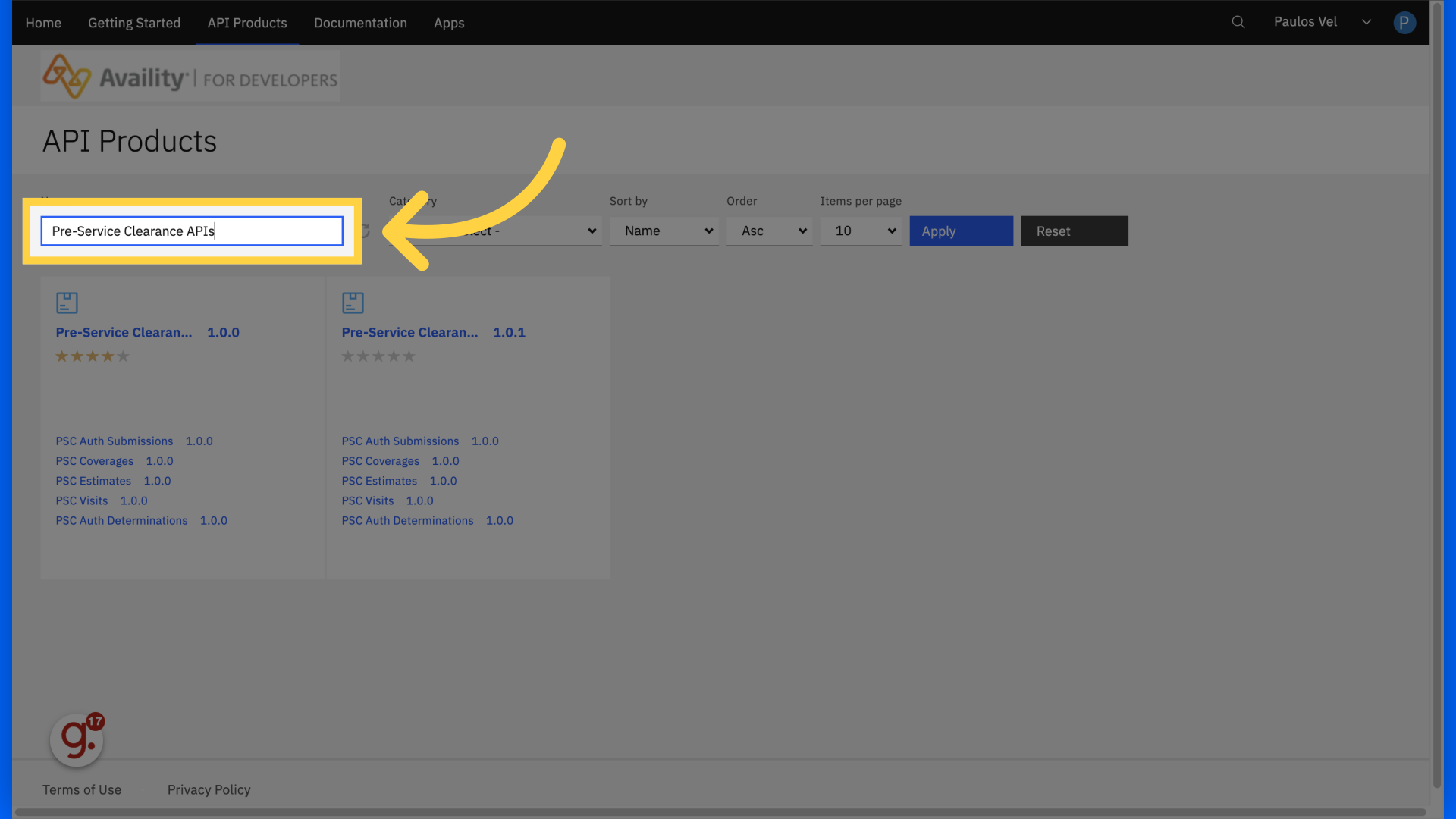
Task: Click the Order label
Action: (742, 201)
